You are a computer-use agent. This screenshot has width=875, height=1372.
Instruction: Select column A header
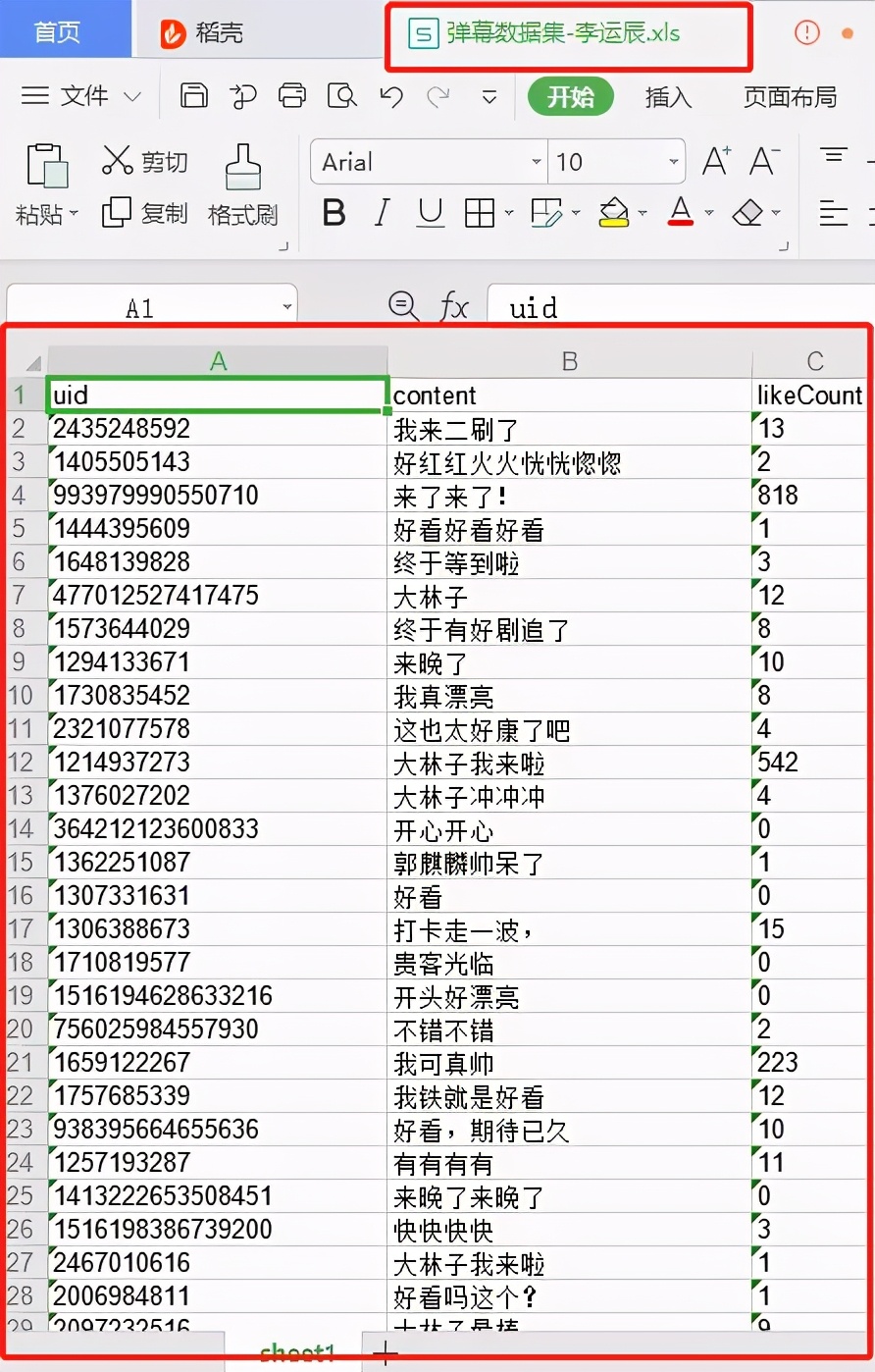coord(218,361)
